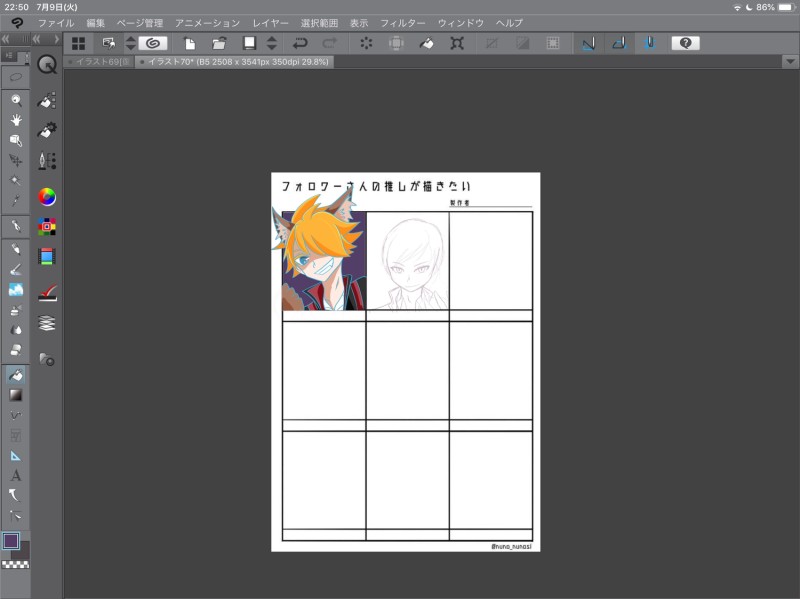The image size is (800, 599).
Task: Select the Text tool
Action: pyautogui.click(x=16, y=476)
